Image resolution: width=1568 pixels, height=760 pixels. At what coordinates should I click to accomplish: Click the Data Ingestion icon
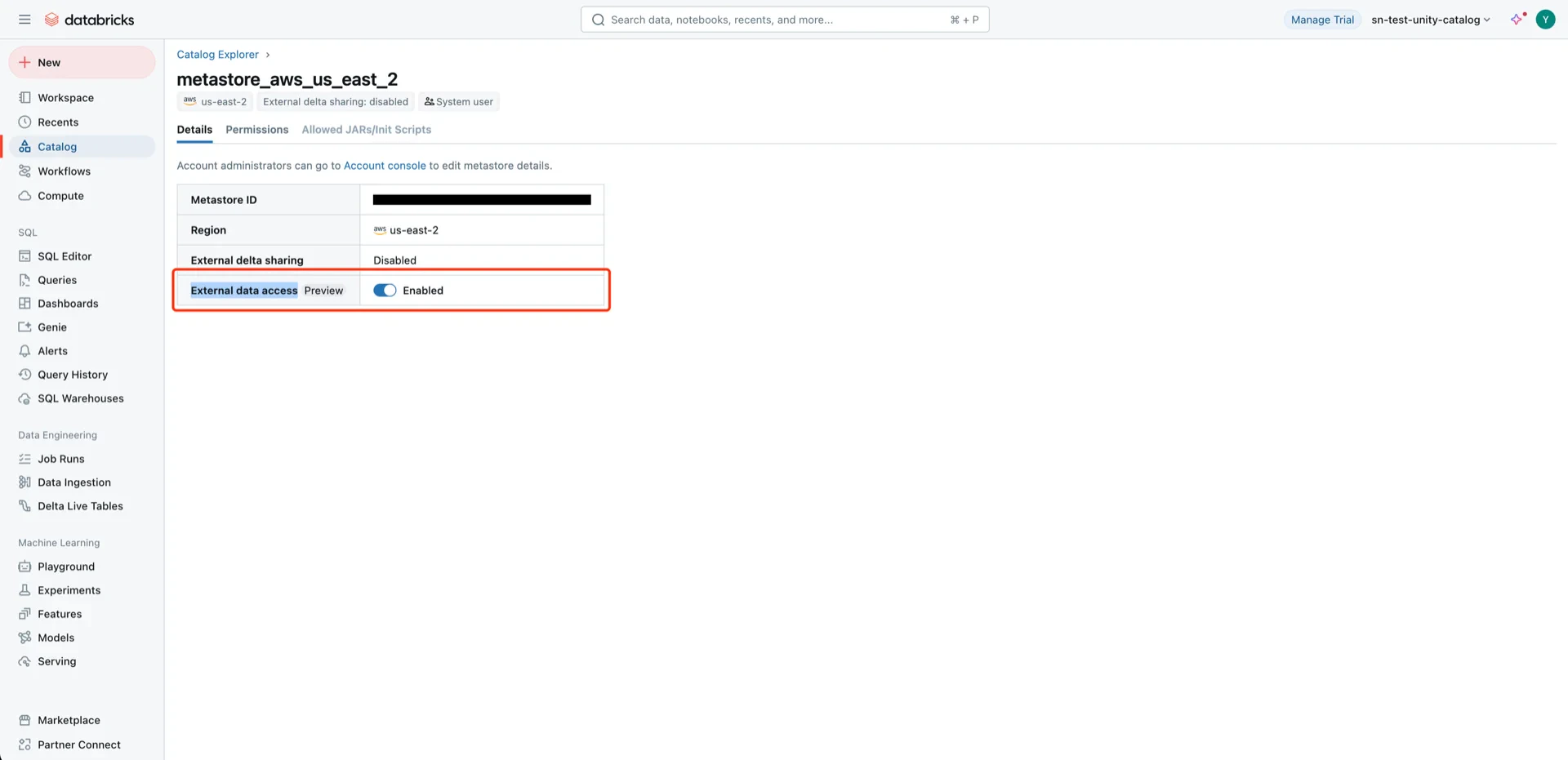pyautogui.click(x=24, y=482)
